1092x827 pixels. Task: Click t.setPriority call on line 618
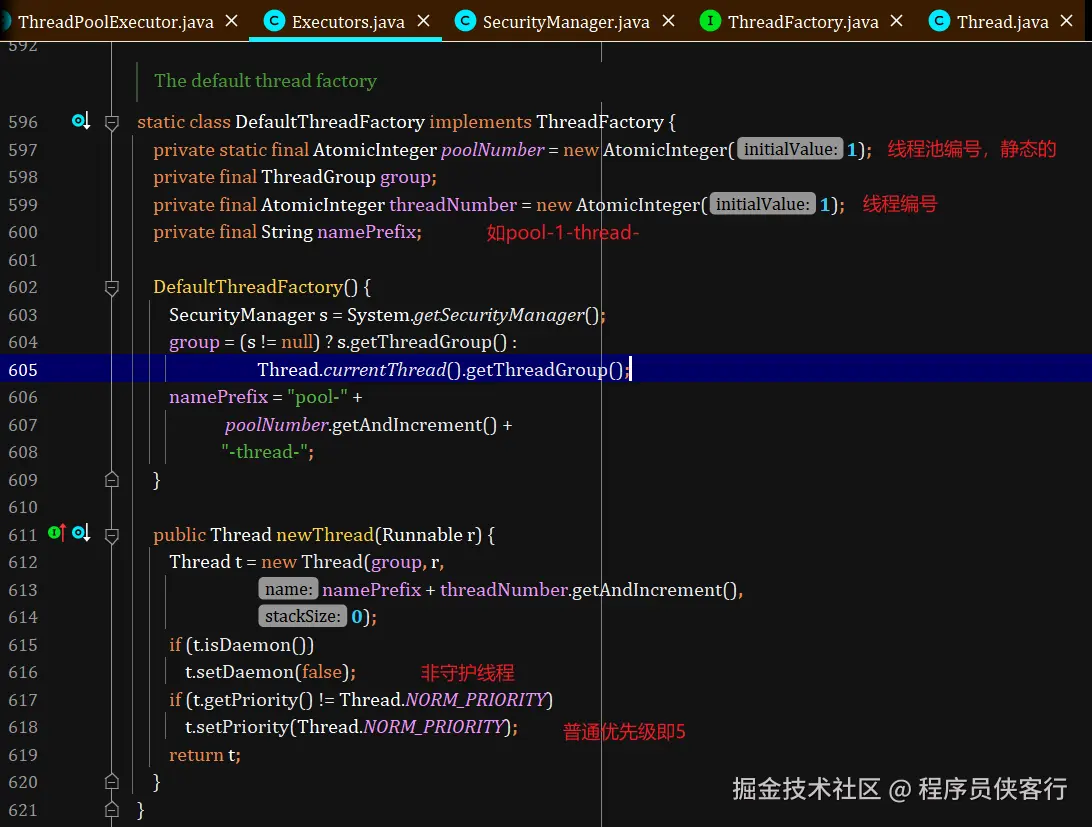pos(352,727)
